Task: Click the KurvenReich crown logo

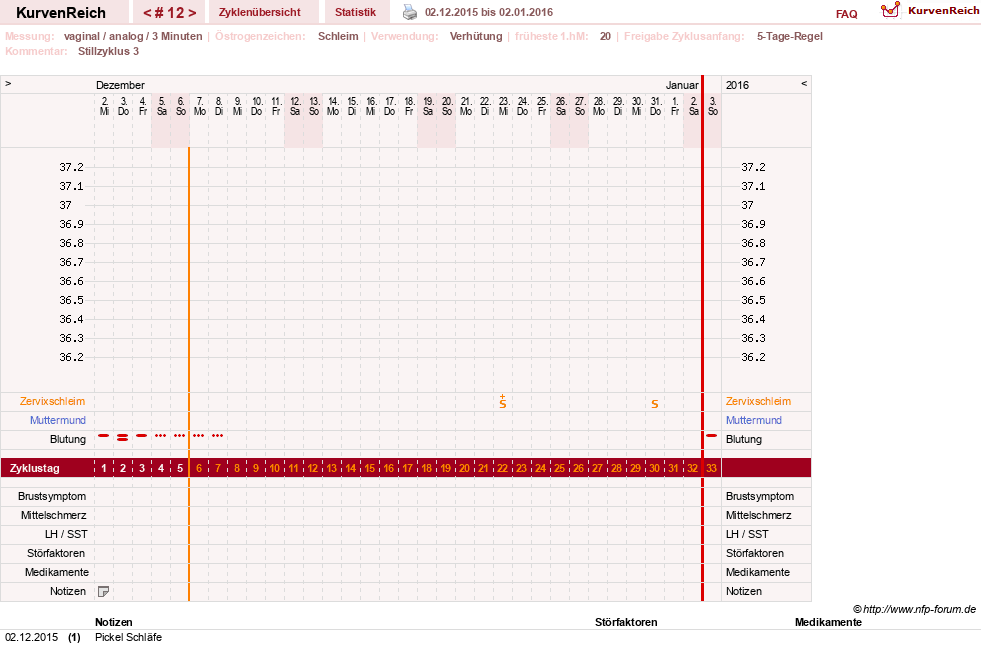Action: (890, 10)
